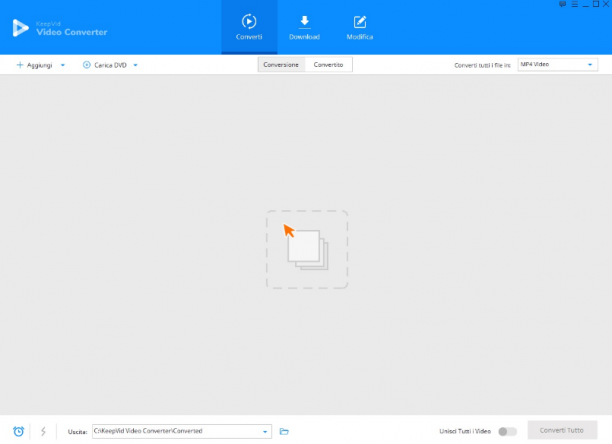This screenshot has height=444, width=612.
Task: Switch to the Conversione tab
Action: point(281,65)
